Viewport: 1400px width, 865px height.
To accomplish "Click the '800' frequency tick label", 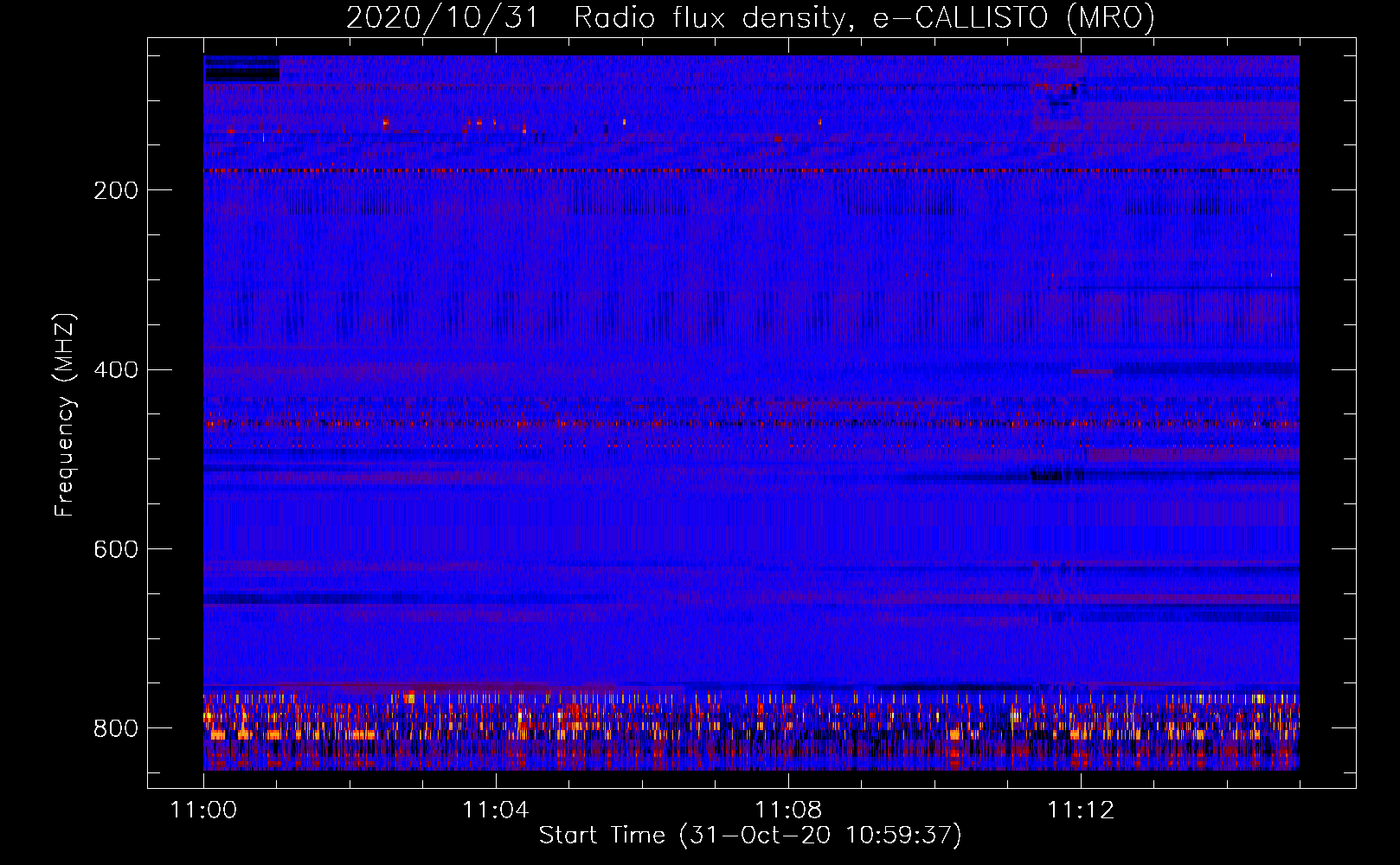I will (x=116, y=729).
